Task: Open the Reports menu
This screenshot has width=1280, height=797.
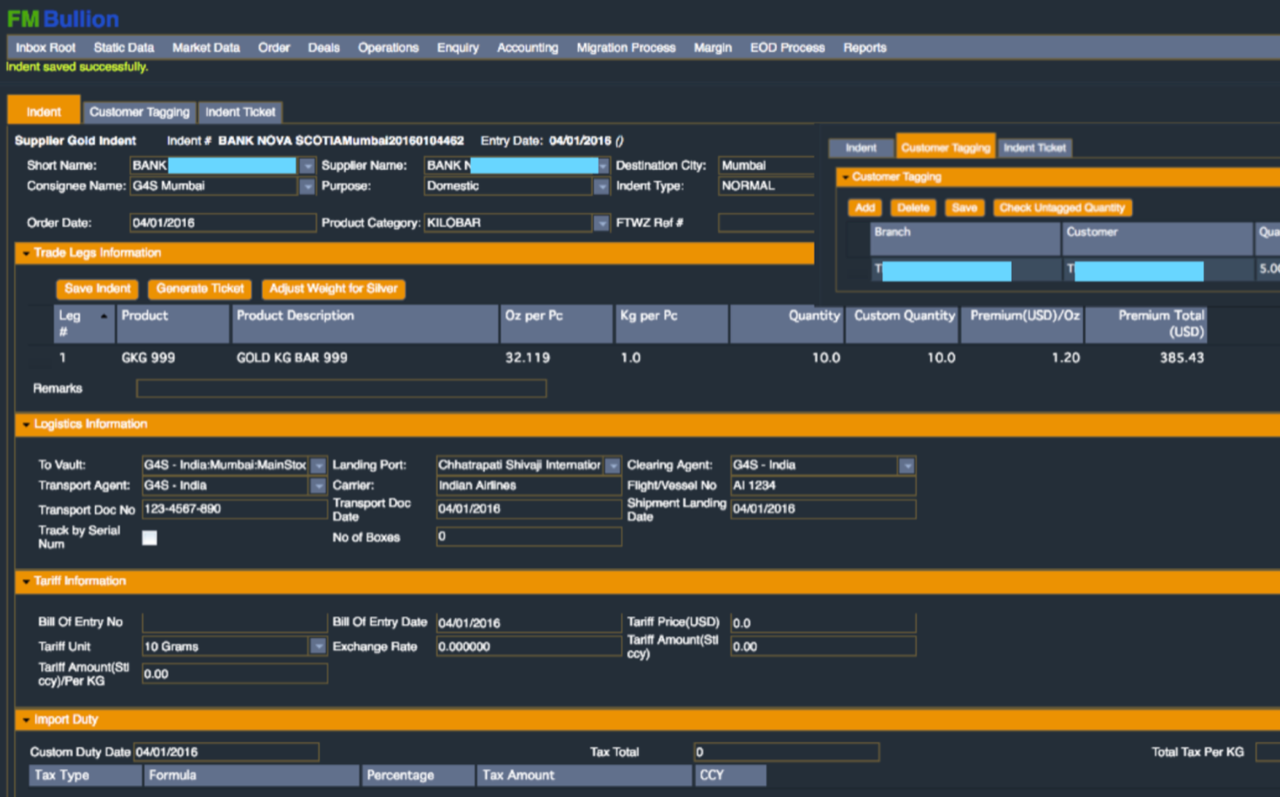Action: click(x=865, y=47)
